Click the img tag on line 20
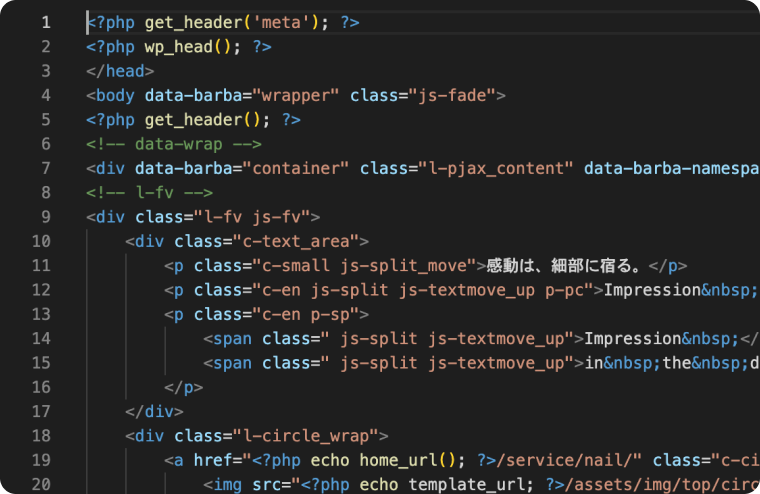The height and width of the screenshot is (494, 760). click(227, 484)
